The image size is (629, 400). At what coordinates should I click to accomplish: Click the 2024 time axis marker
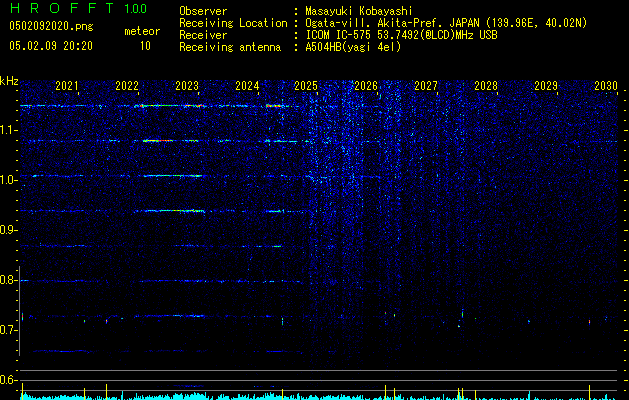tap(247, 86)
